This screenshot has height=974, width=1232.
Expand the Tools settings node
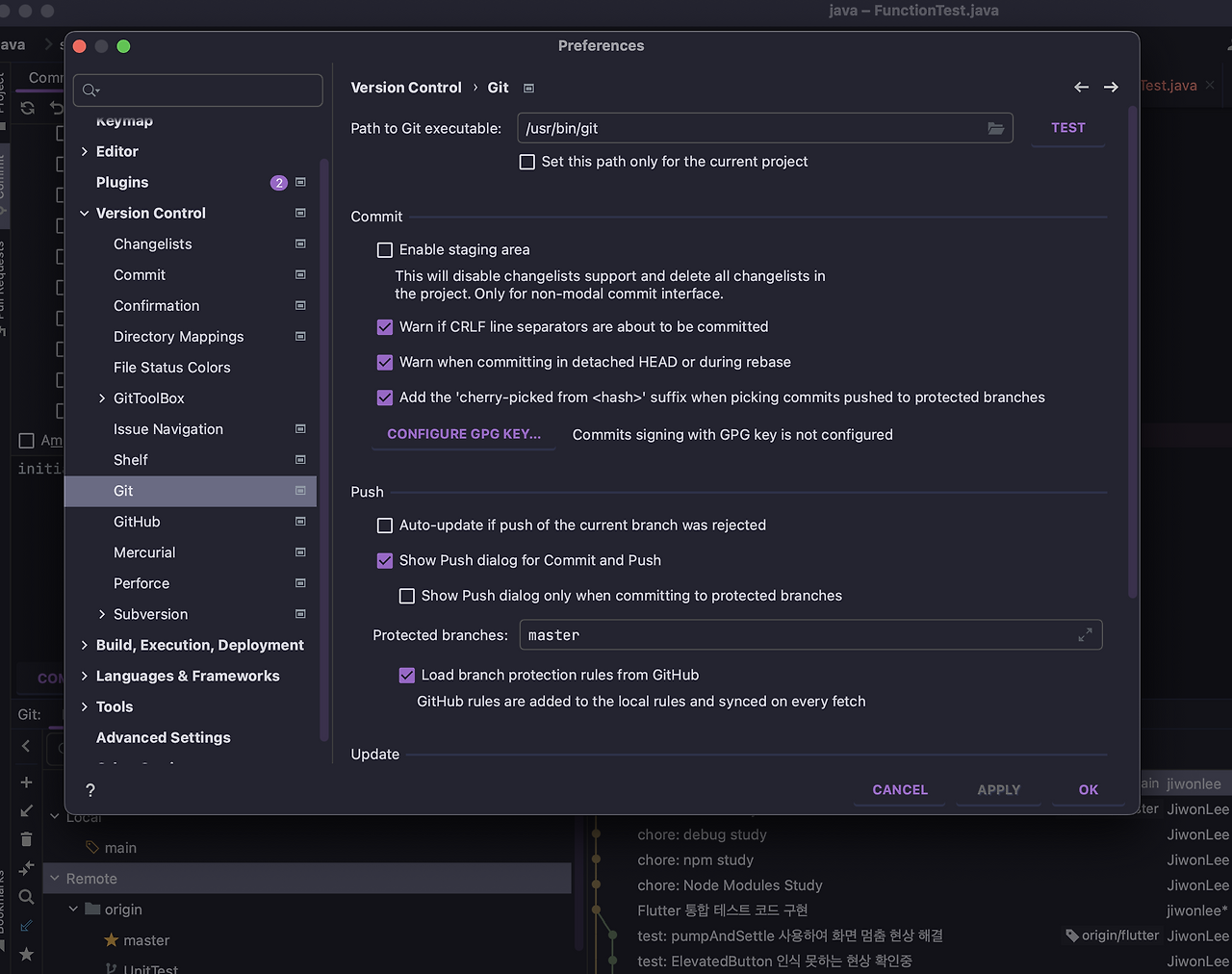coord(85,706)
